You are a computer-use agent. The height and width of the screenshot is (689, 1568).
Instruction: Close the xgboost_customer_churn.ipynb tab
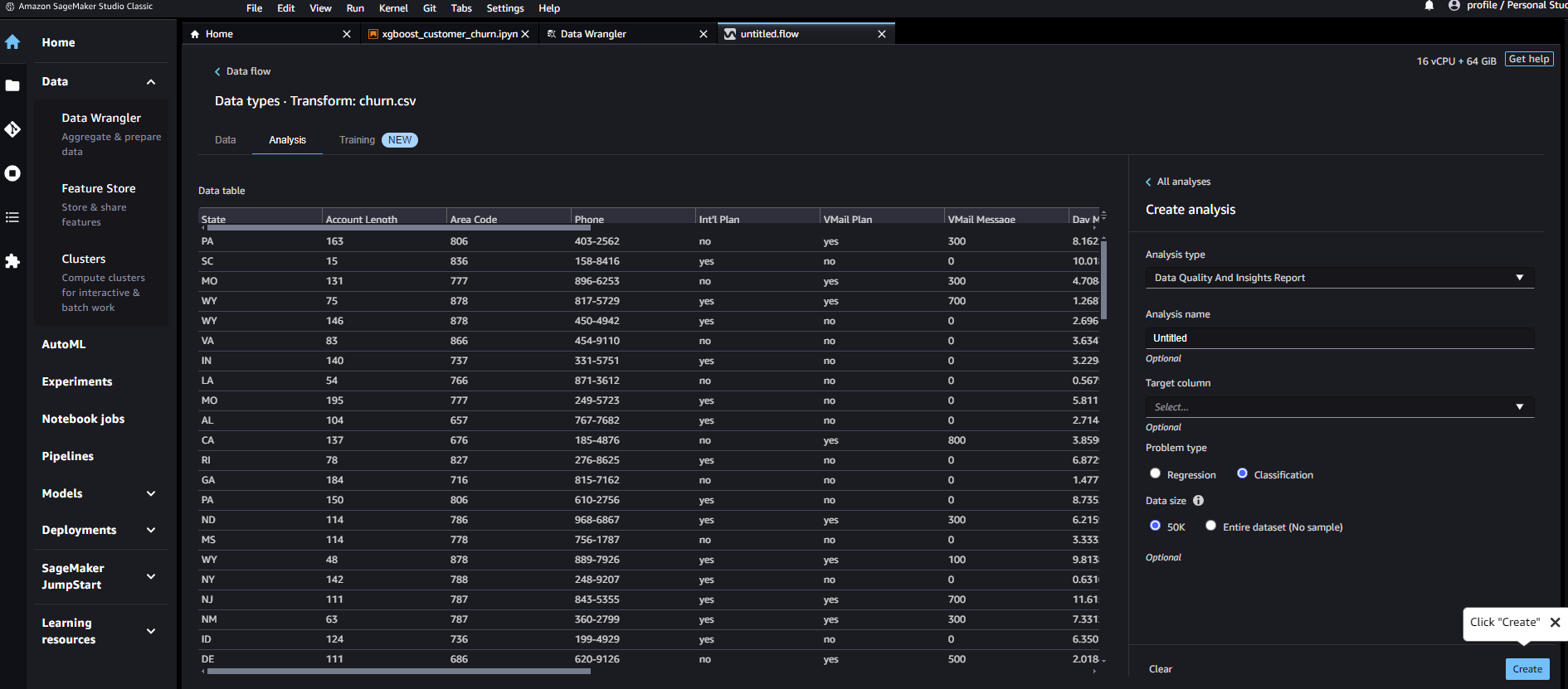pos(525,34)
